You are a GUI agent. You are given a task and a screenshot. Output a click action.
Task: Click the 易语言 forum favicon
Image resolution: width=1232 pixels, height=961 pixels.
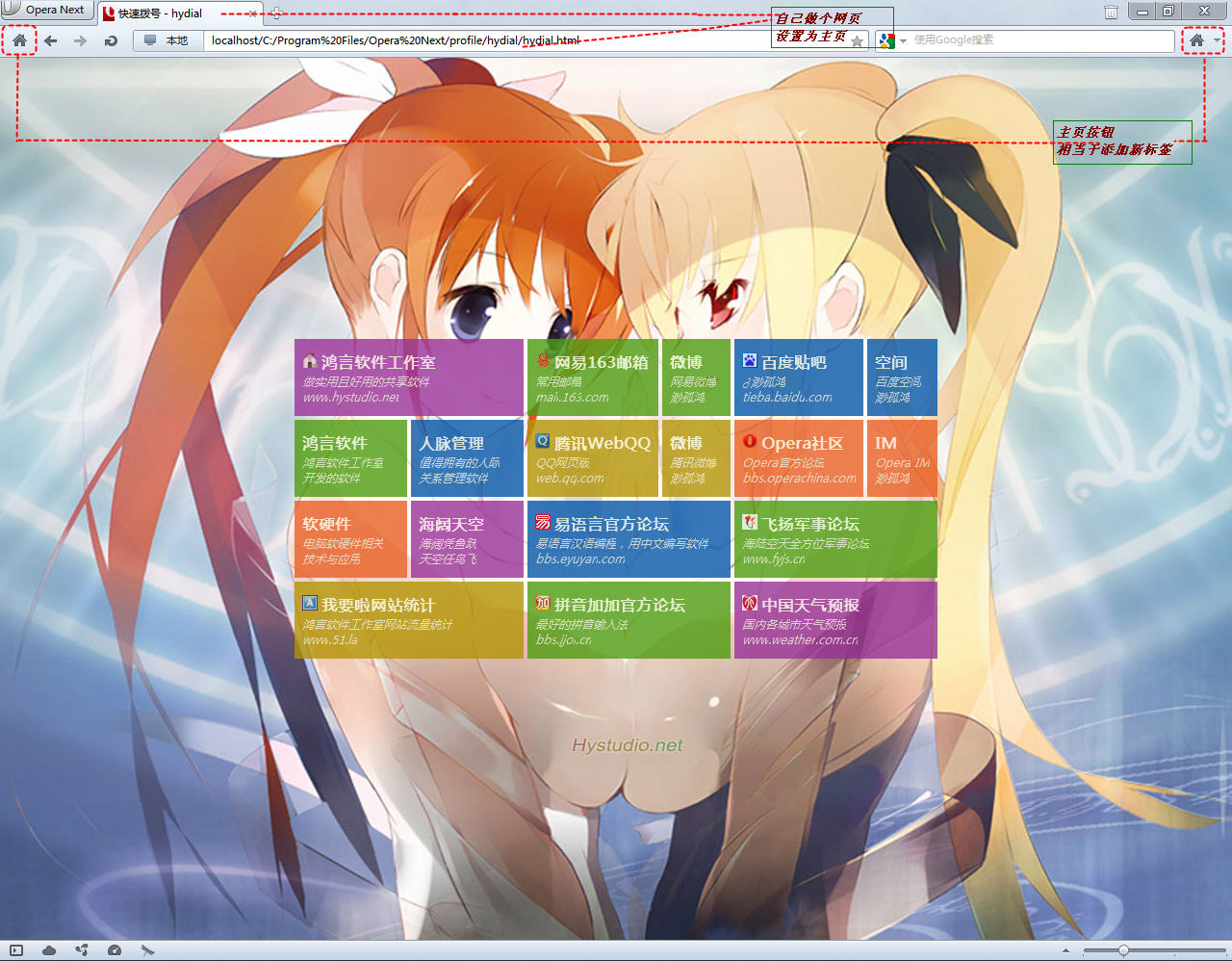coord(543,522)
